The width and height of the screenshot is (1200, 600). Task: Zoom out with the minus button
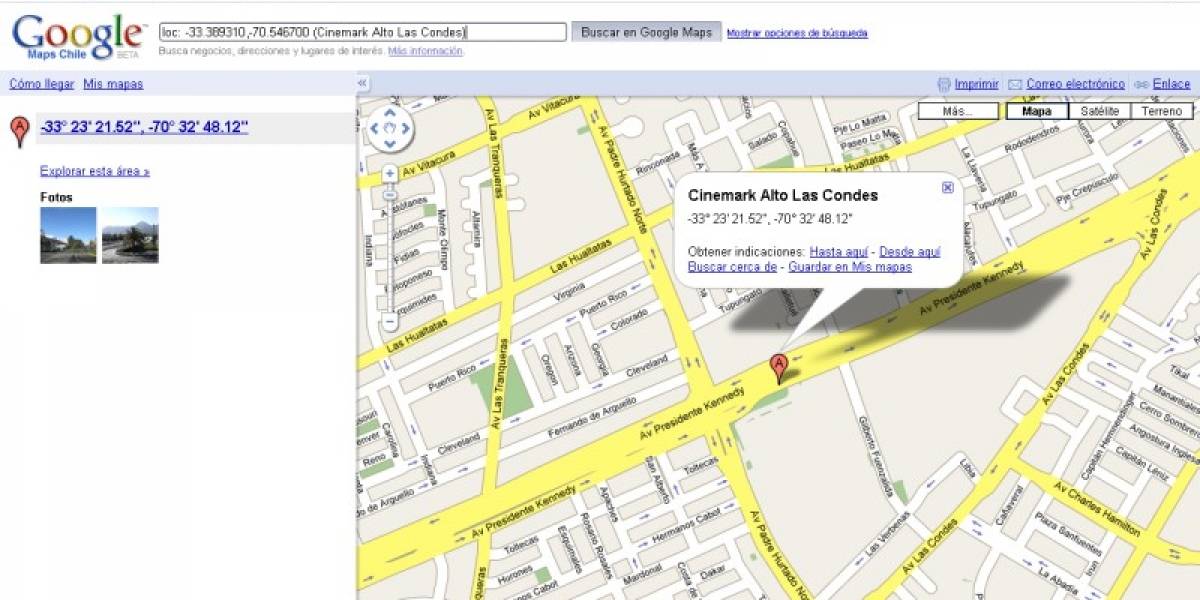(390, 323)
